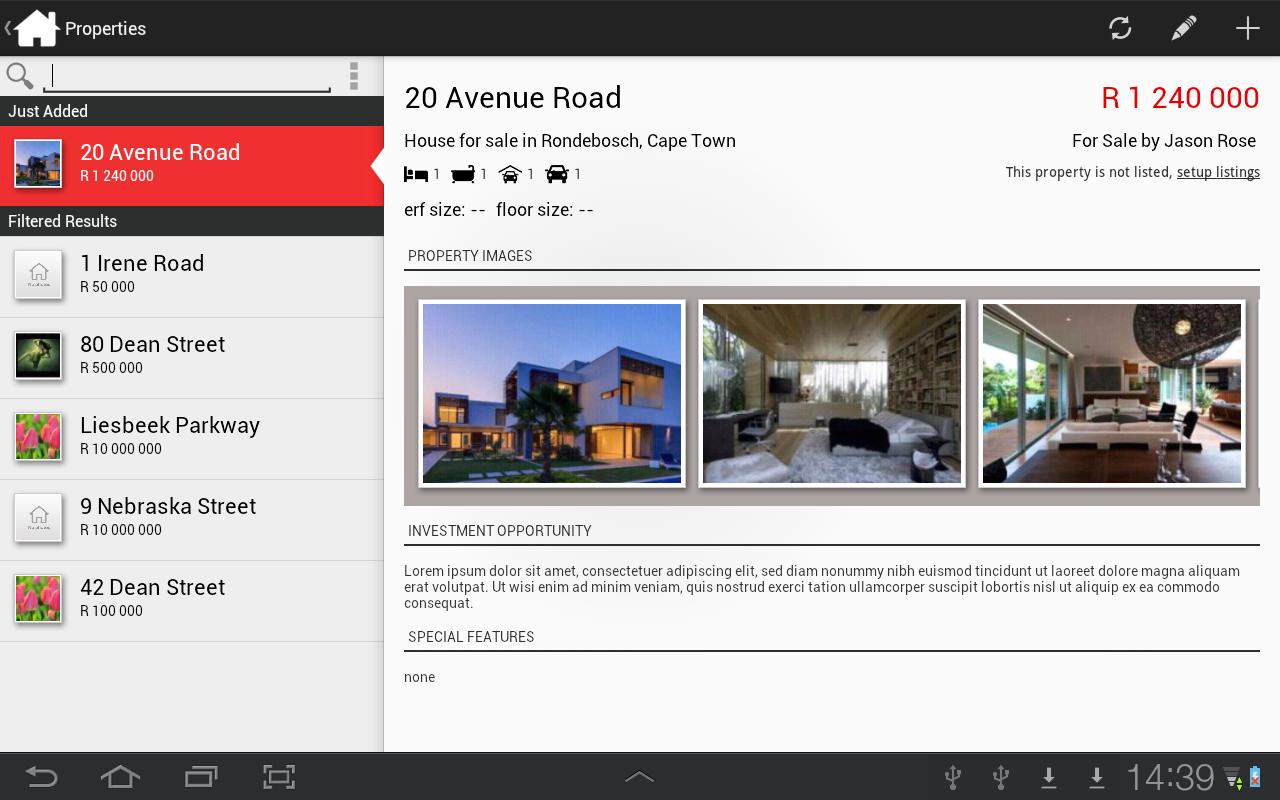The image size is (1280, 800).
Task: Expand the bottom bar chevron handle
Action: pyautogui.click(x=639, y=777)
